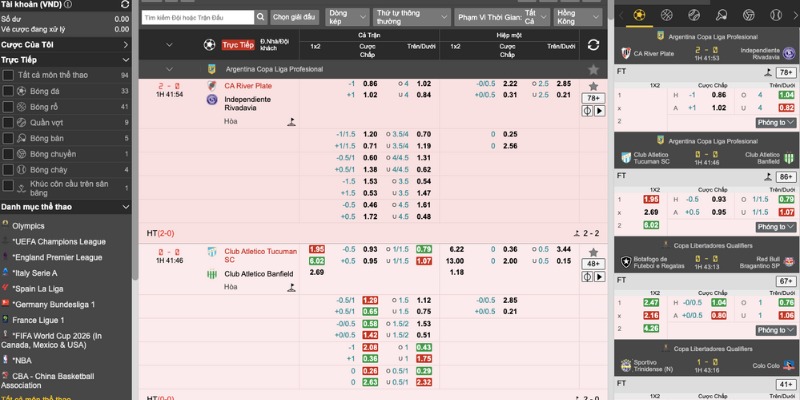This screenshot has width=800, height=400.
Task: Click corner flag icon in River Plate row
Action: coord(291,121)
